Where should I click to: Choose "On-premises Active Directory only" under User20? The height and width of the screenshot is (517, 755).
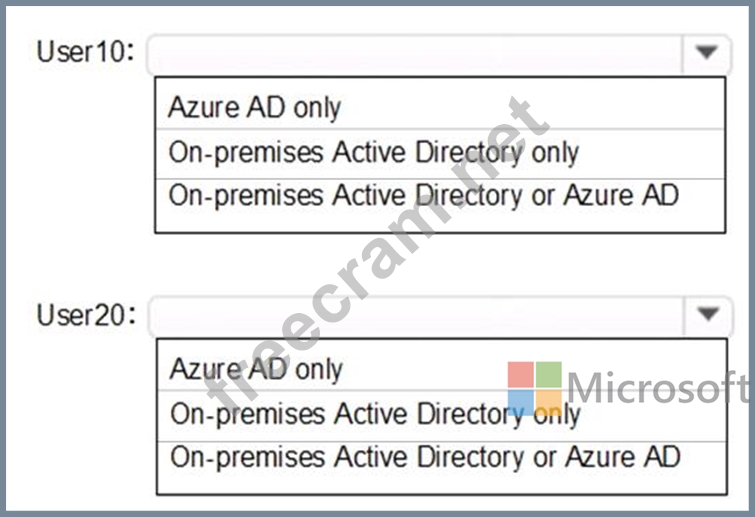(x=442, y=415)
